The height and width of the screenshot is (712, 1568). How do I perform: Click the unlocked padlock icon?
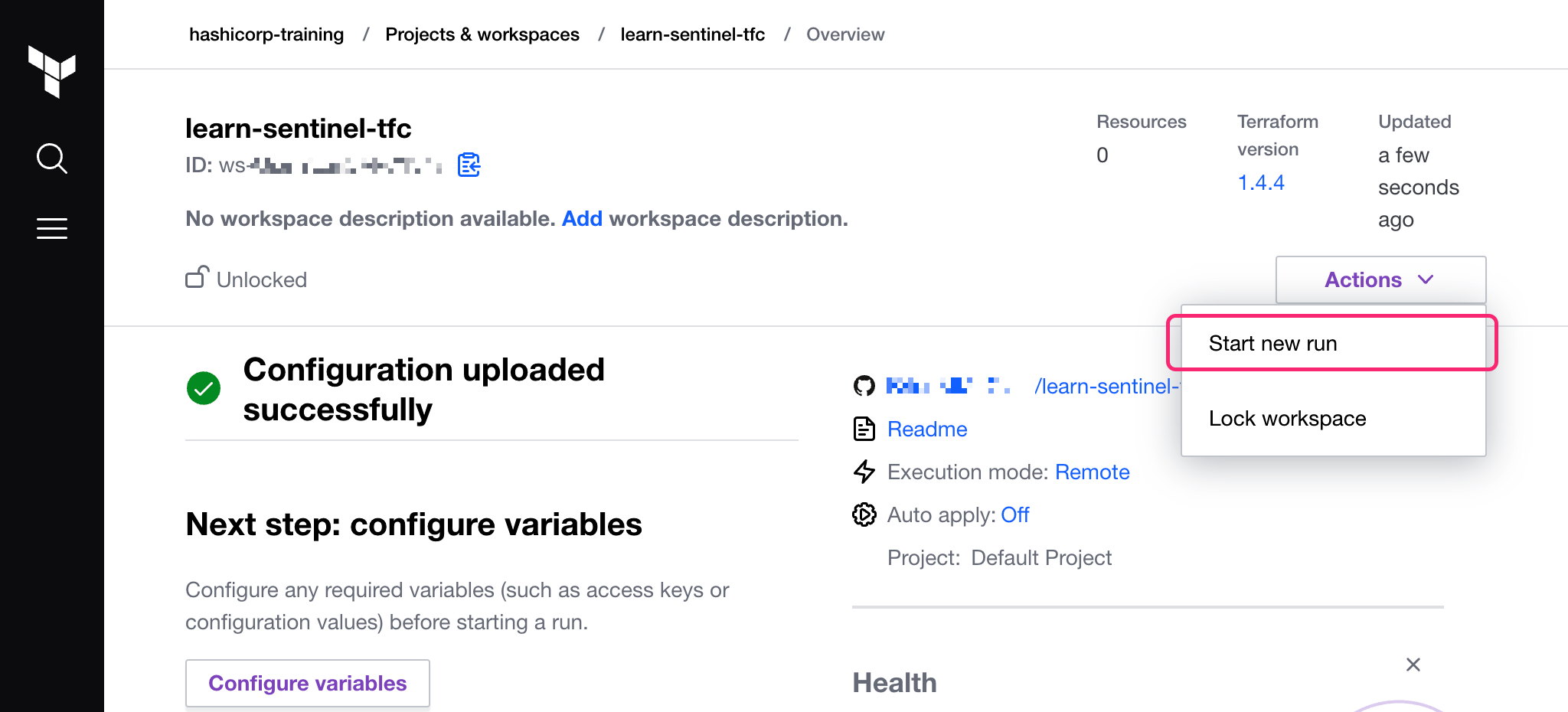pos(197,277)
